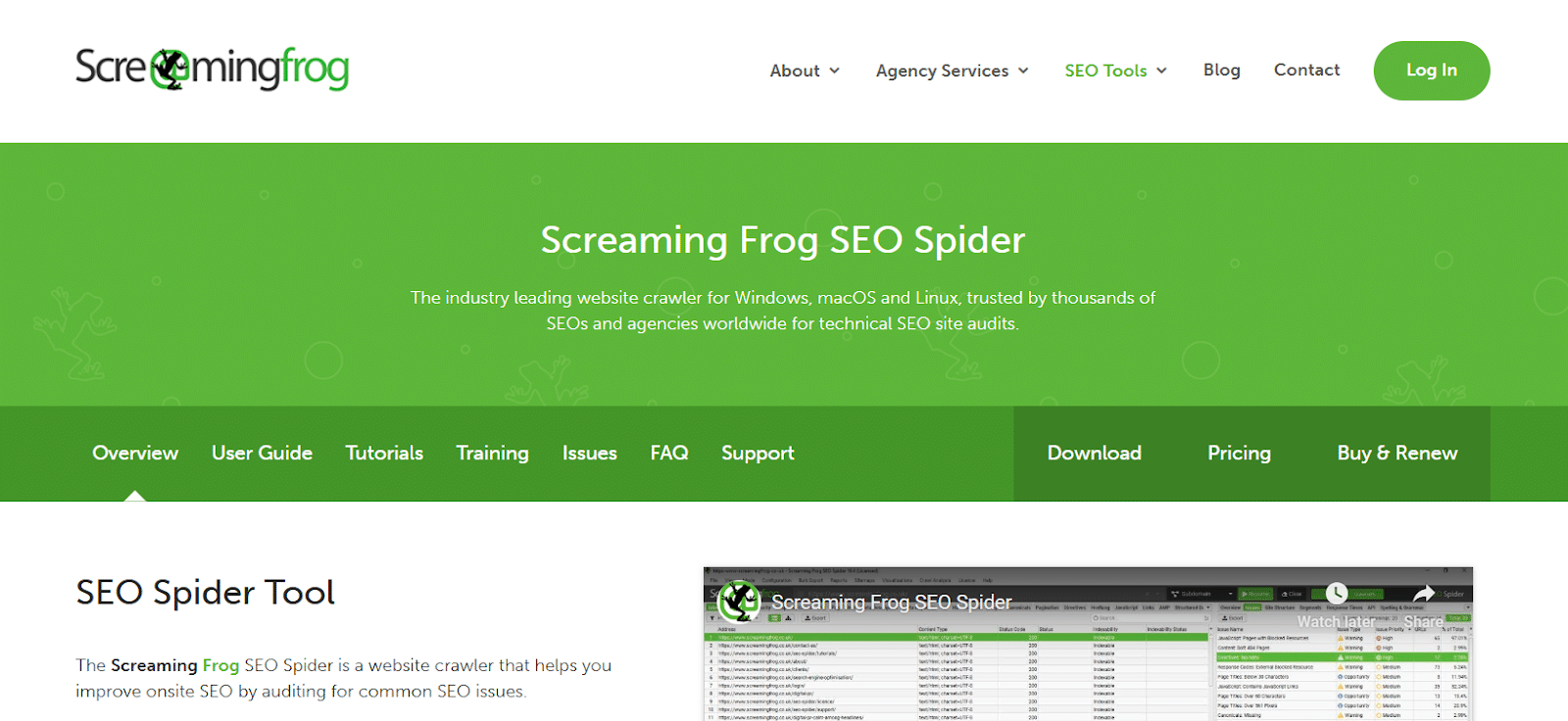This screenshot has width=1568, height=721.
Task: Click the Screaming Frog logo
Action: pyautogui.click(x=212, y=69)
